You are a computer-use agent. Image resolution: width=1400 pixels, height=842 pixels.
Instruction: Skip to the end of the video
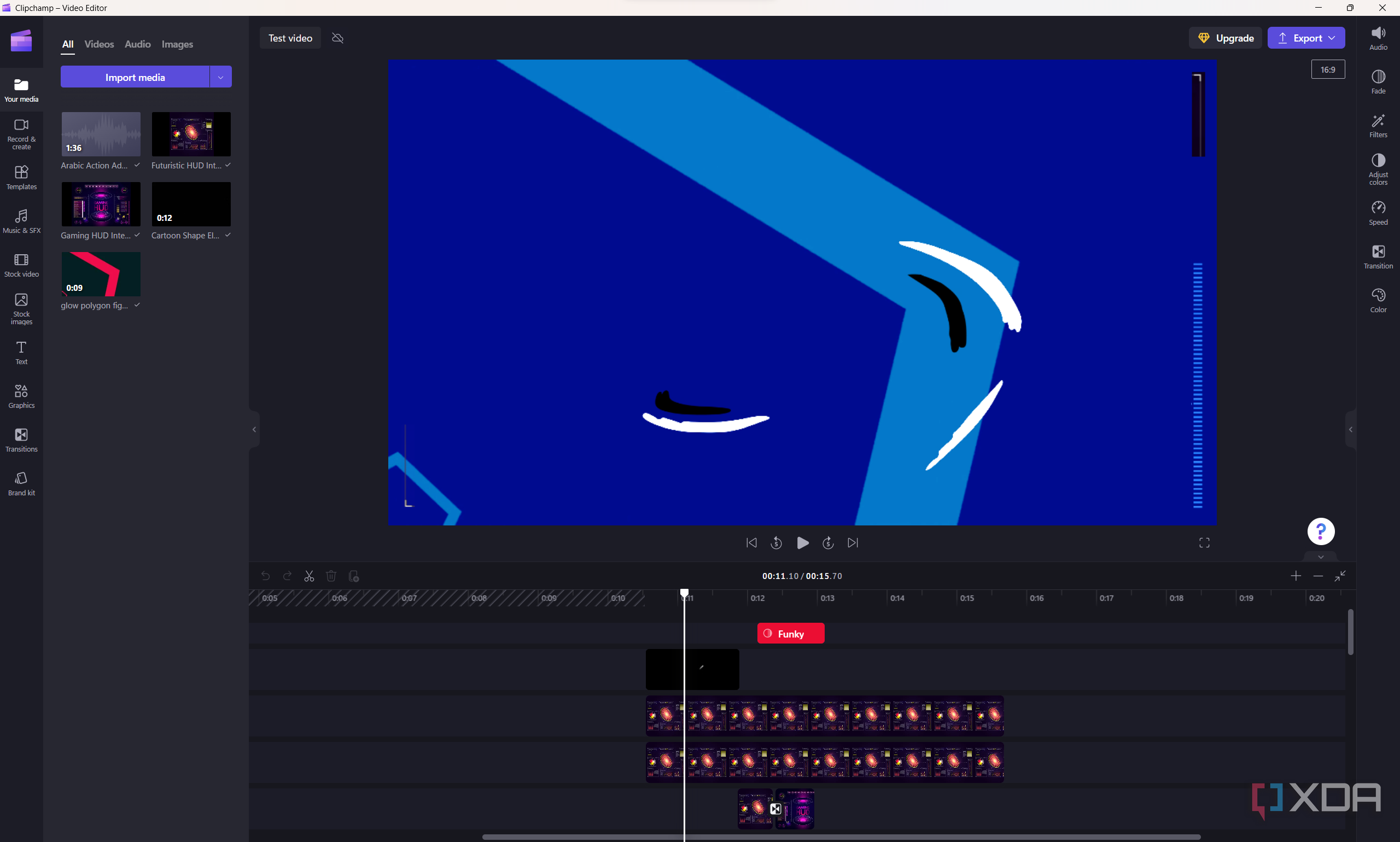(853, 543)
